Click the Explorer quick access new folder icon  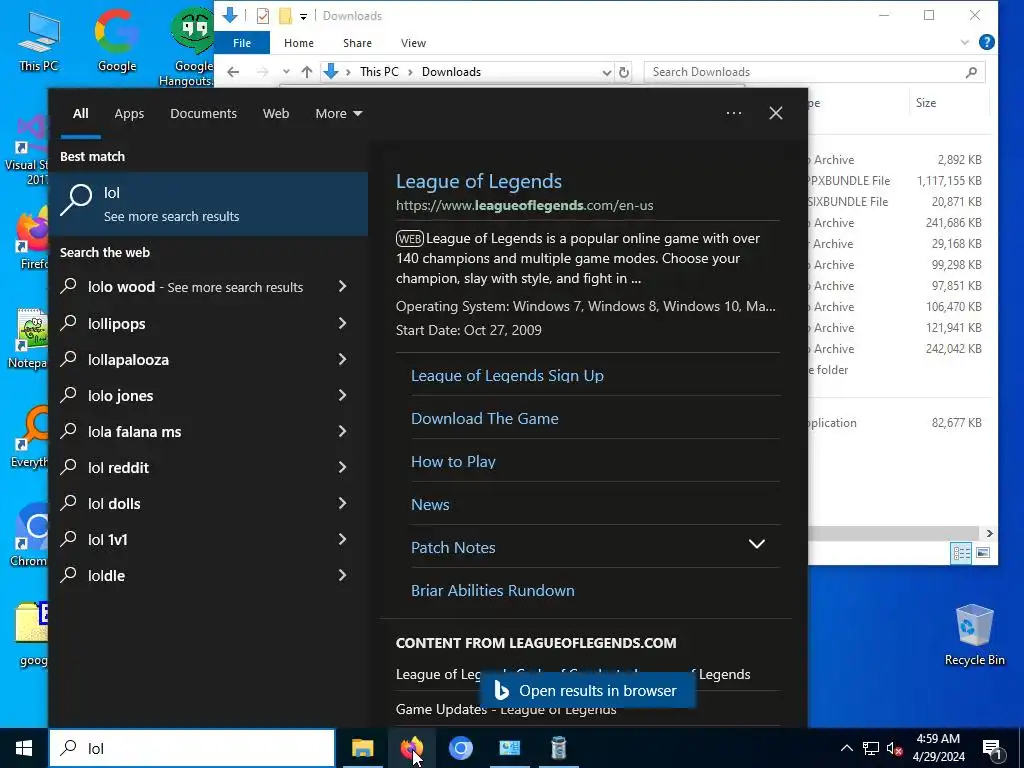[x=285, y=16]
